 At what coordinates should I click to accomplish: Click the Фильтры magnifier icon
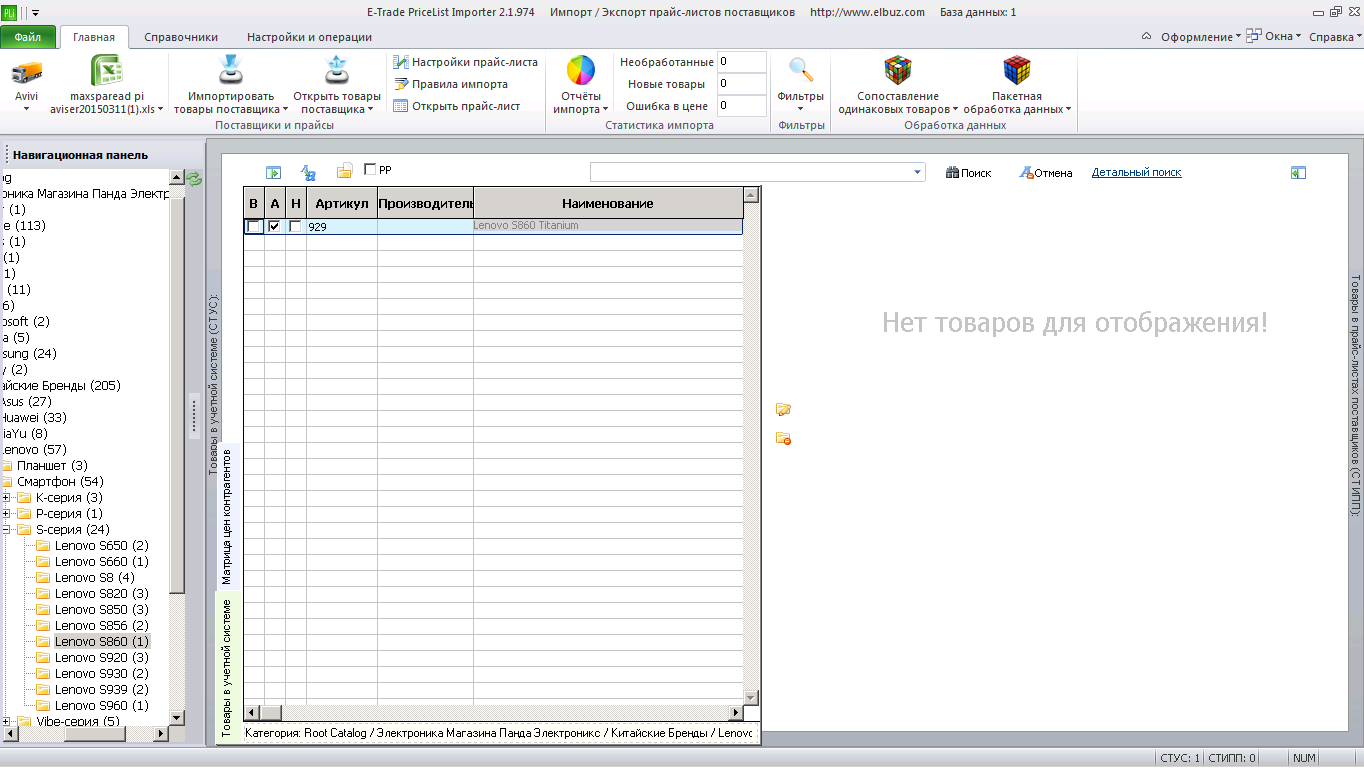pyautogui.click(x=800, y=70)
